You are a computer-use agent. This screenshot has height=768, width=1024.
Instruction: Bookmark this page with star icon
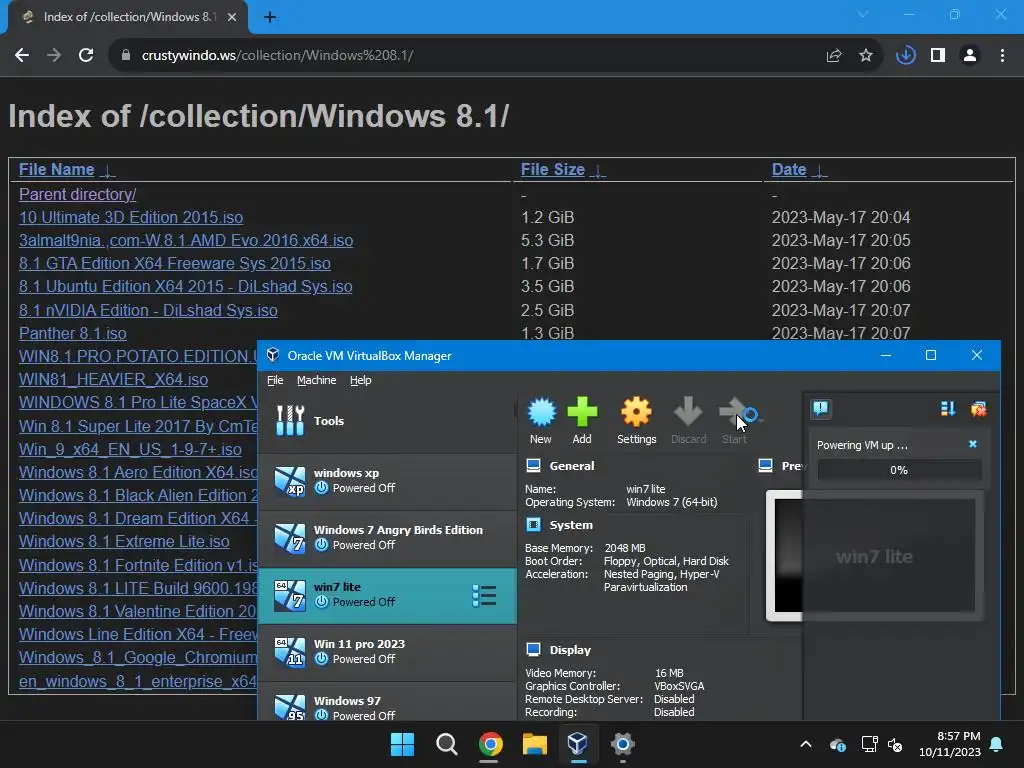tap(866, 56)
